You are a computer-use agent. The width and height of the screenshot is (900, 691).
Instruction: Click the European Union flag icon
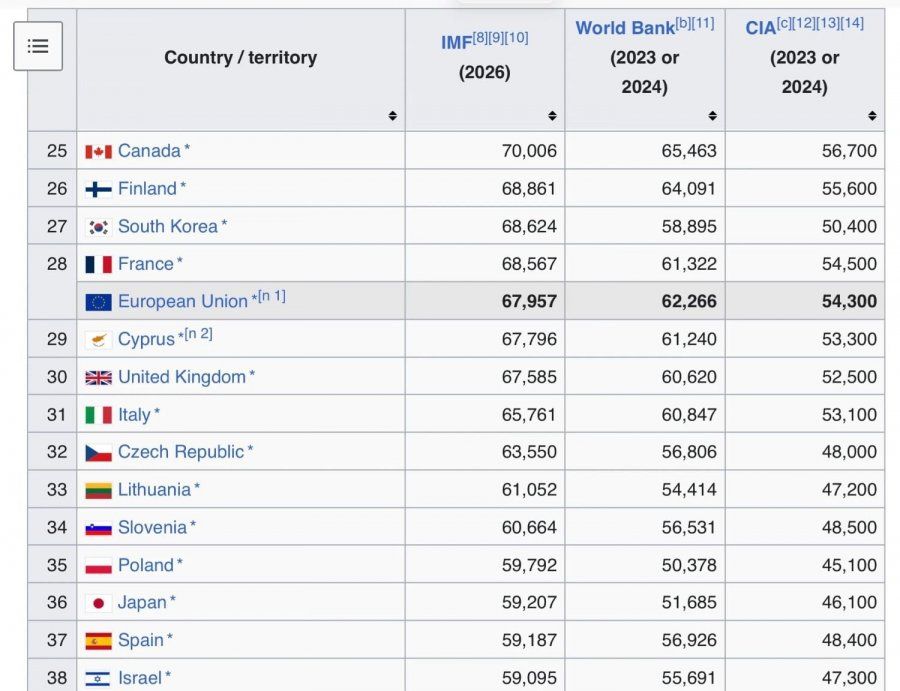pyautogui.click(x=98, y=302)
